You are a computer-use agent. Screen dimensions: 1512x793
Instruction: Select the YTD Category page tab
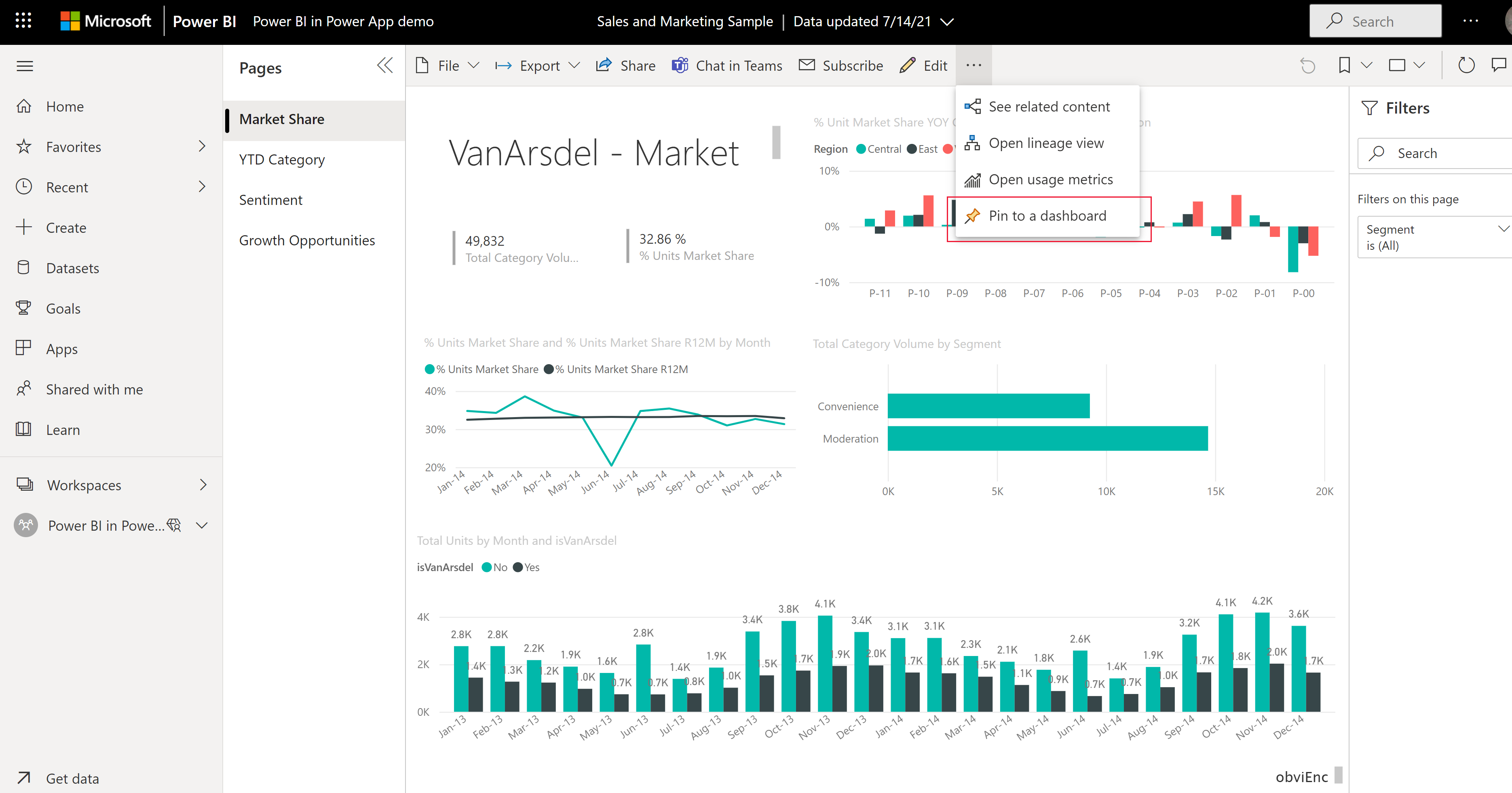click(x=282, y=159)
